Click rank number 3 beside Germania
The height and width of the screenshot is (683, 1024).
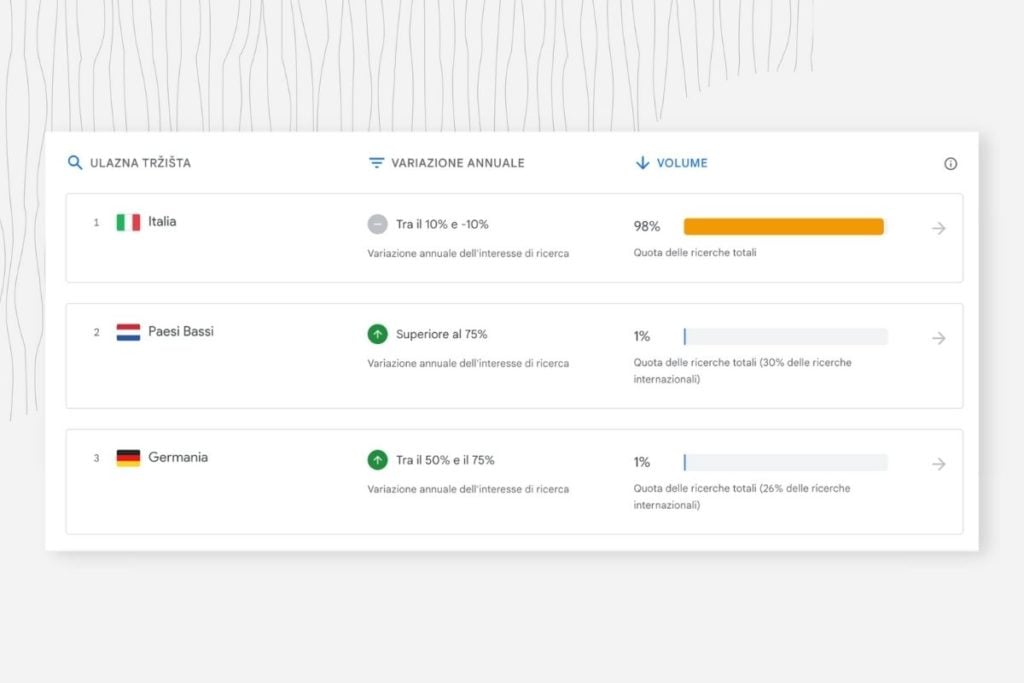(97, 458)
